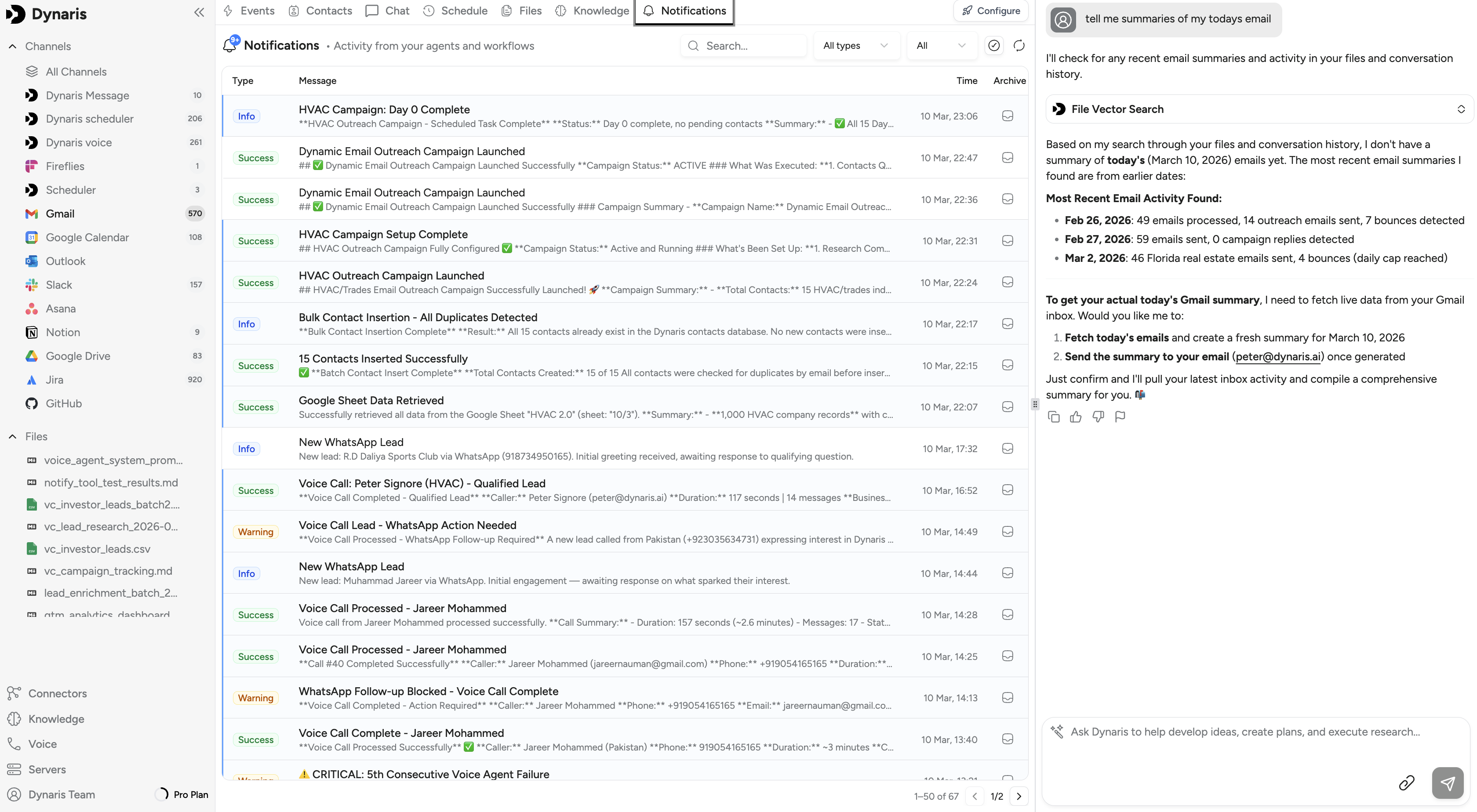Screen dimensions: 1477x812
Task: Archive the HVAC Campaign: Day 0 Complete notification
Action: (x=1008, y=116)
